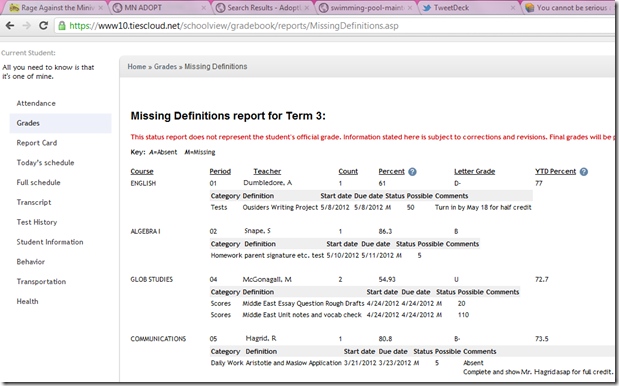Reload the page with the refresh icon
The height and width of the screenshot is (386, 619).
[43, 26]
